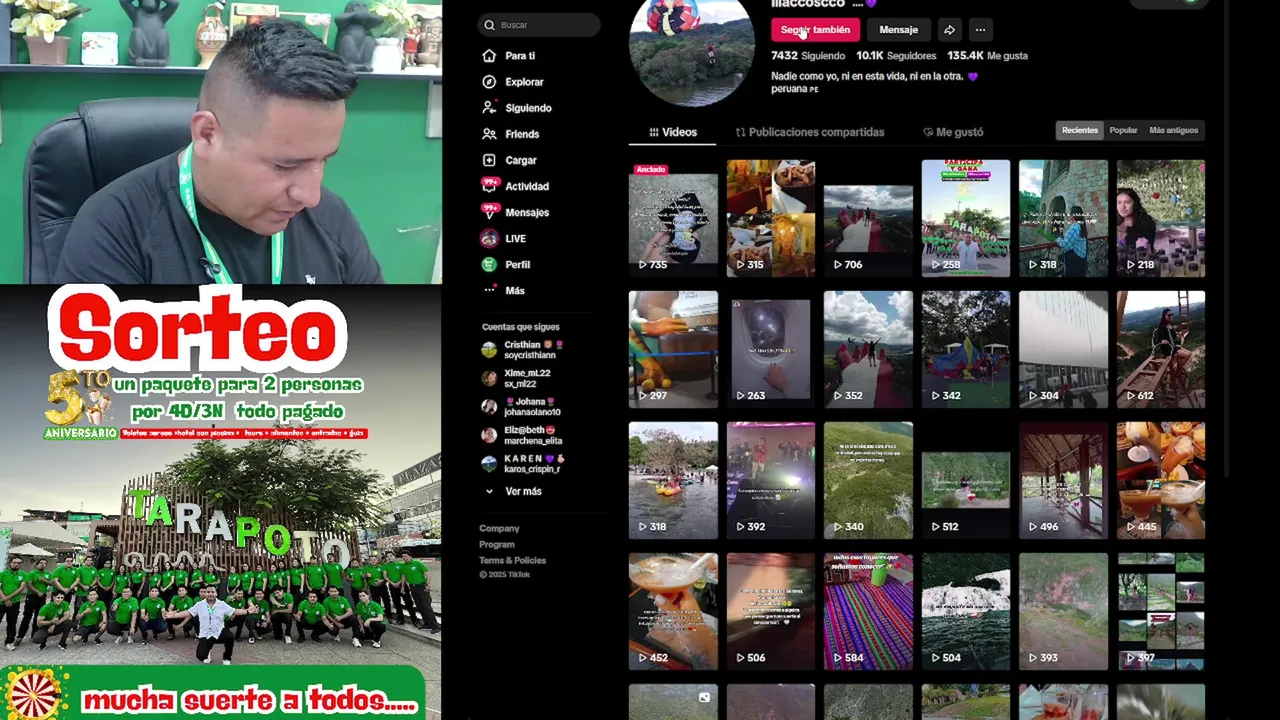Open the Para ti home icon

tap(489, 56)
